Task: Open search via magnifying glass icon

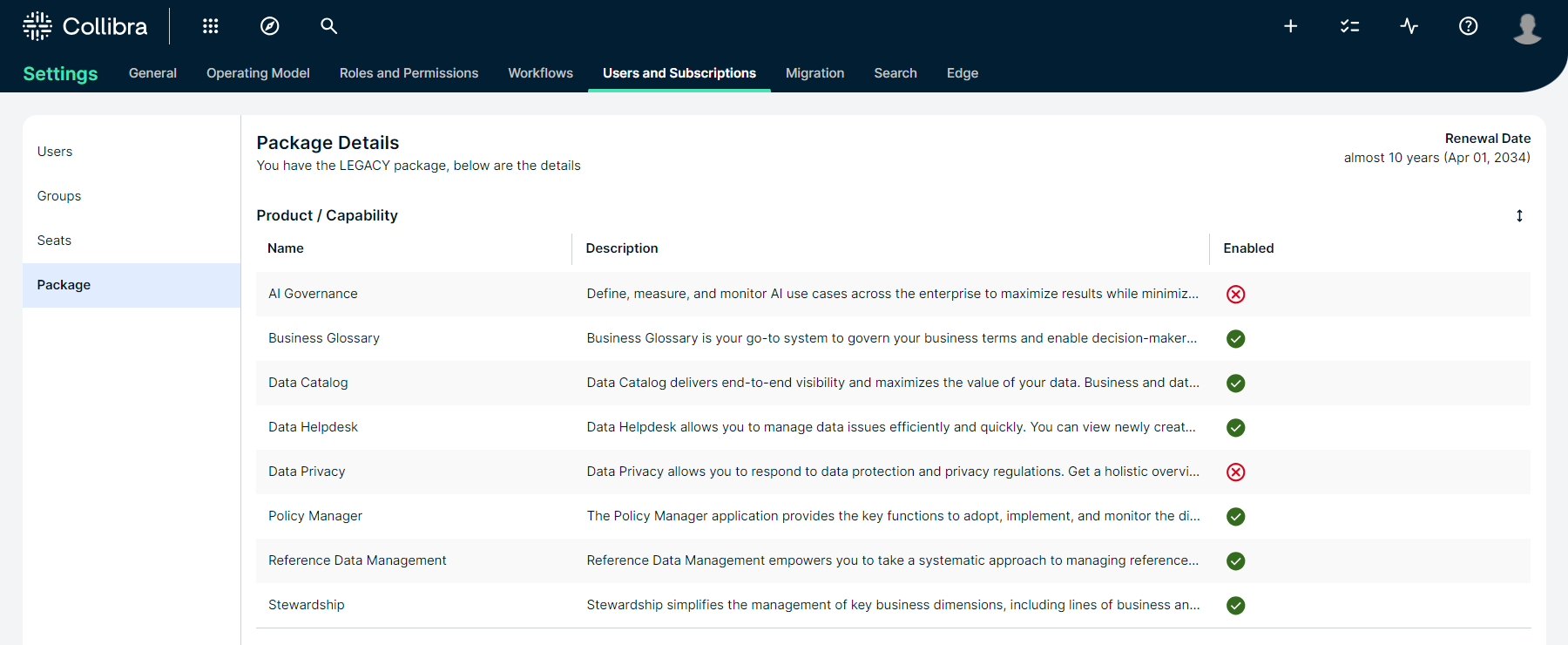Action: 328,26
